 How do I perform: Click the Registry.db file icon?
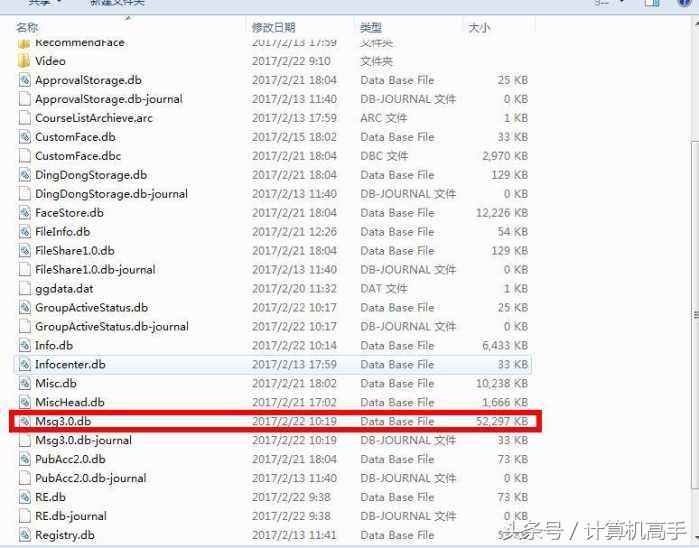tap(25, 535)
